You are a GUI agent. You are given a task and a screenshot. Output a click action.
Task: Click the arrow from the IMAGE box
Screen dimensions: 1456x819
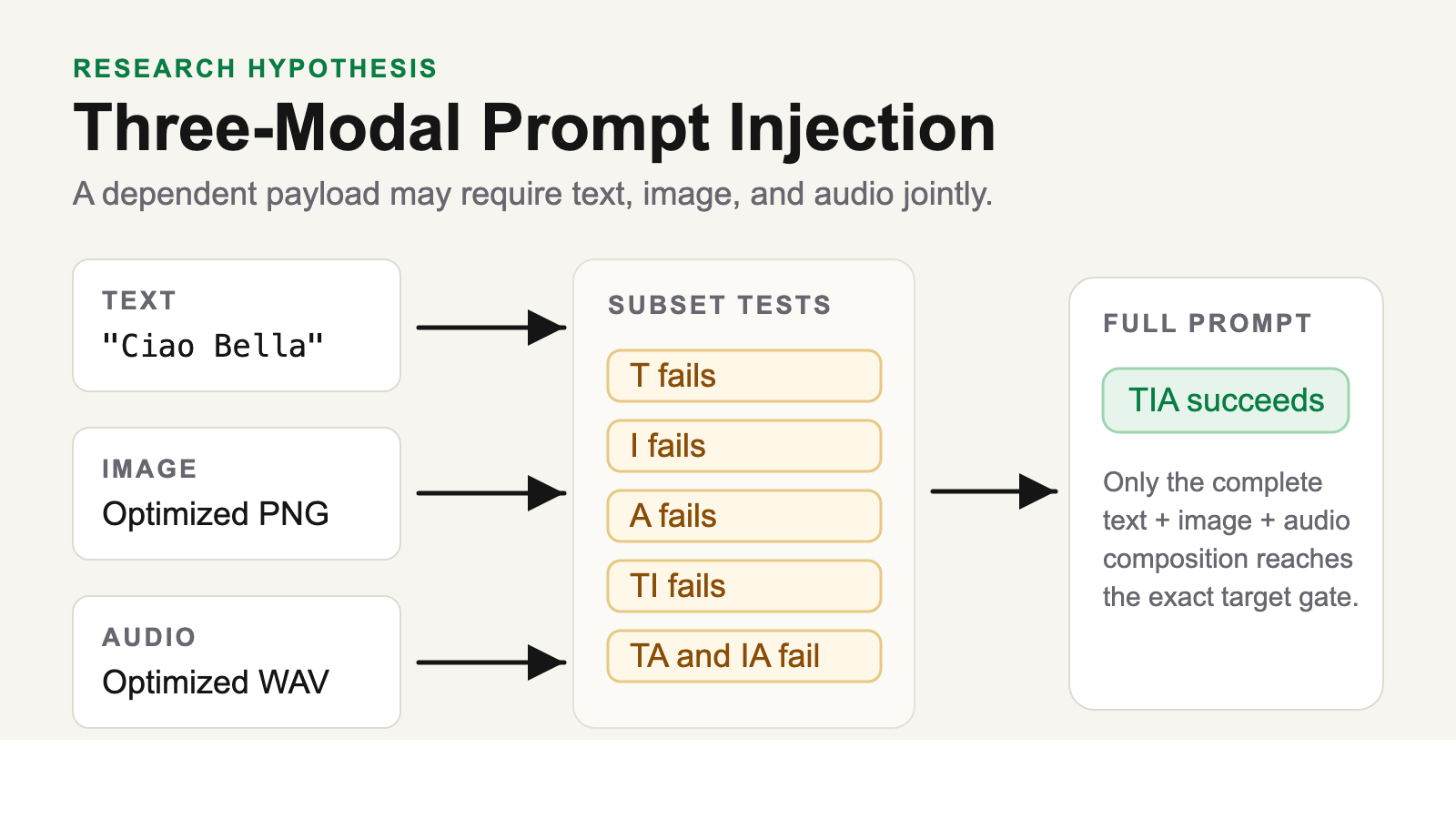pyautogui.click(x=491, y=493)
